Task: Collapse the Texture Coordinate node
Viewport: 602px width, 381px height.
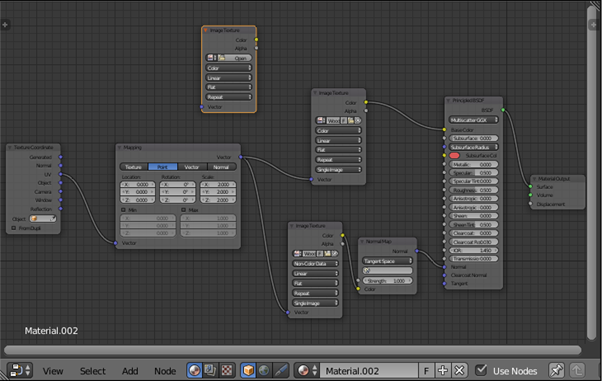Action: click(10, 147)
